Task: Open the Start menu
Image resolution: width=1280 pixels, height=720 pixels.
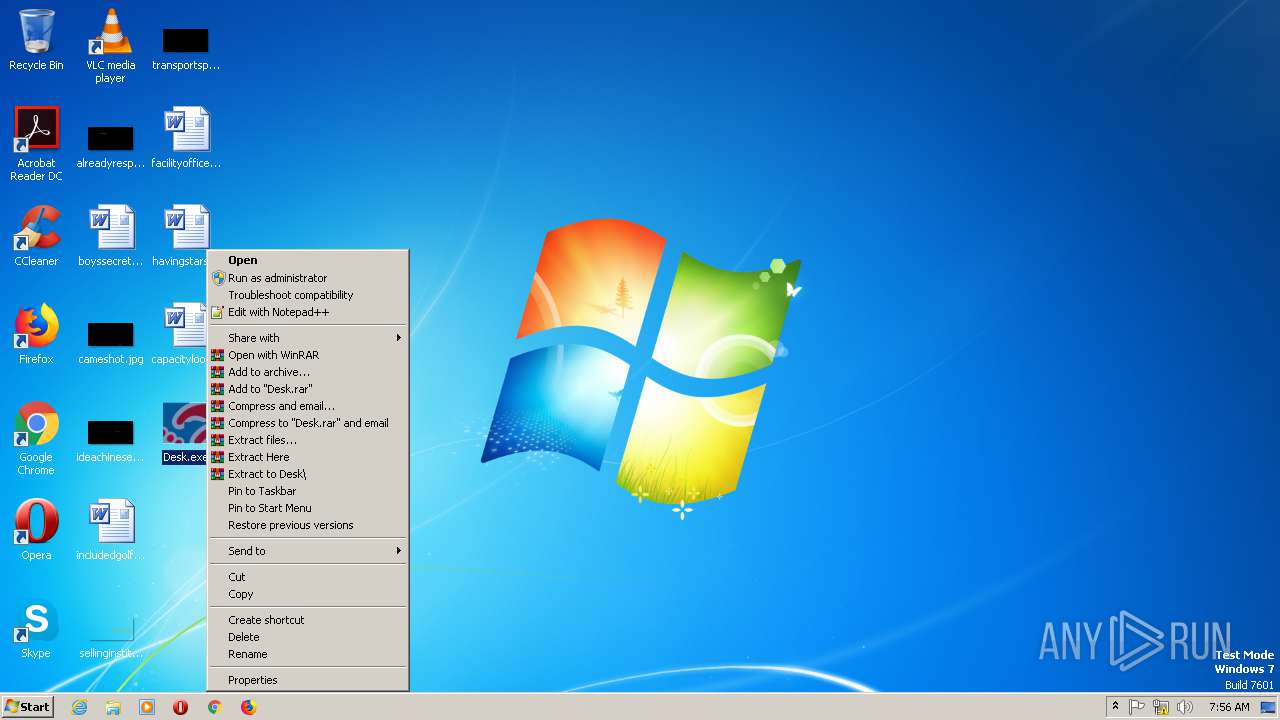Action: point(28,707)
